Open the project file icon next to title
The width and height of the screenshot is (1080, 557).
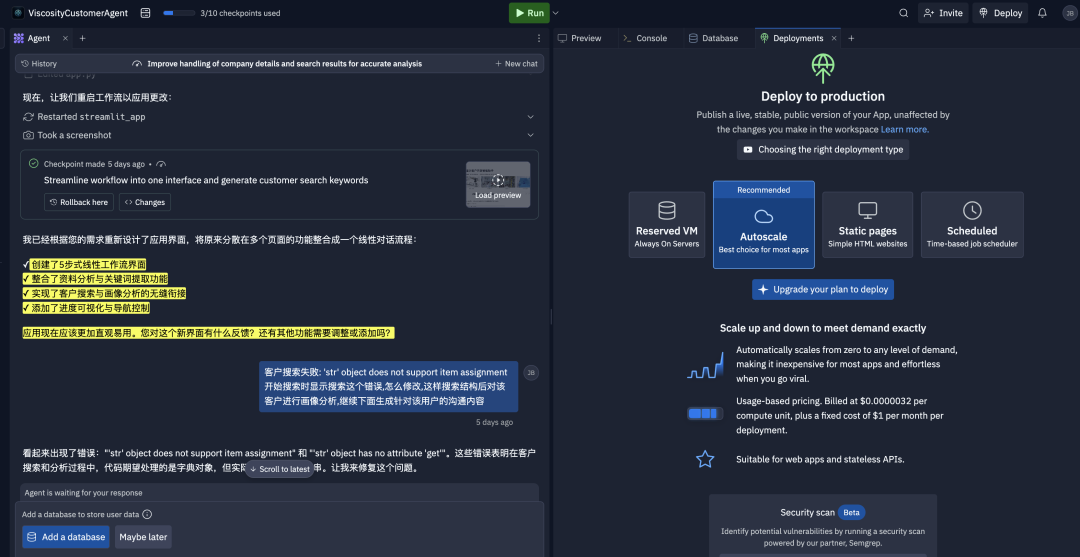pyautogui.click(x=146, y=13)
